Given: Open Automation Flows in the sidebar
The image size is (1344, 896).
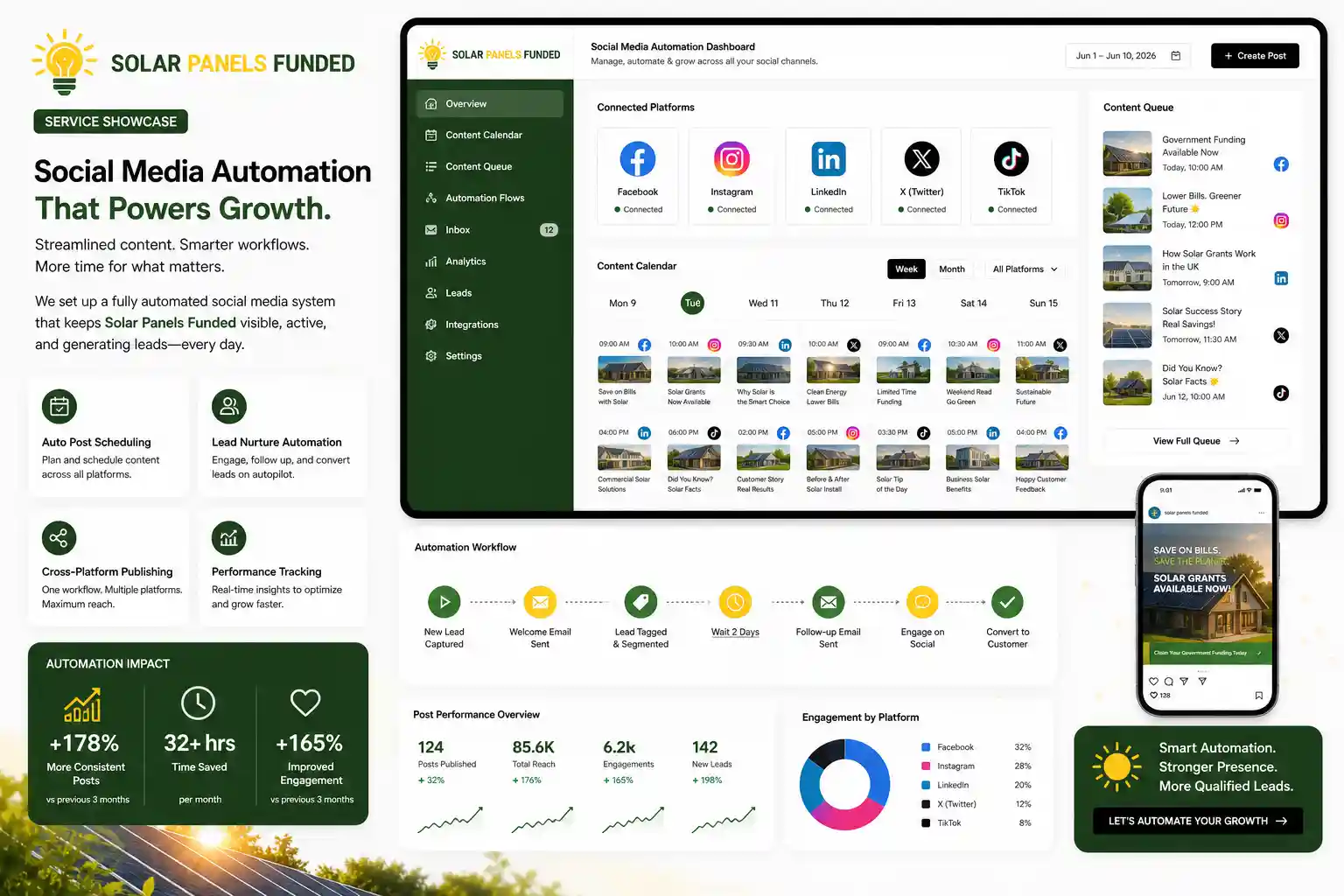Looking at the screenshot, I should coord(490,198).
